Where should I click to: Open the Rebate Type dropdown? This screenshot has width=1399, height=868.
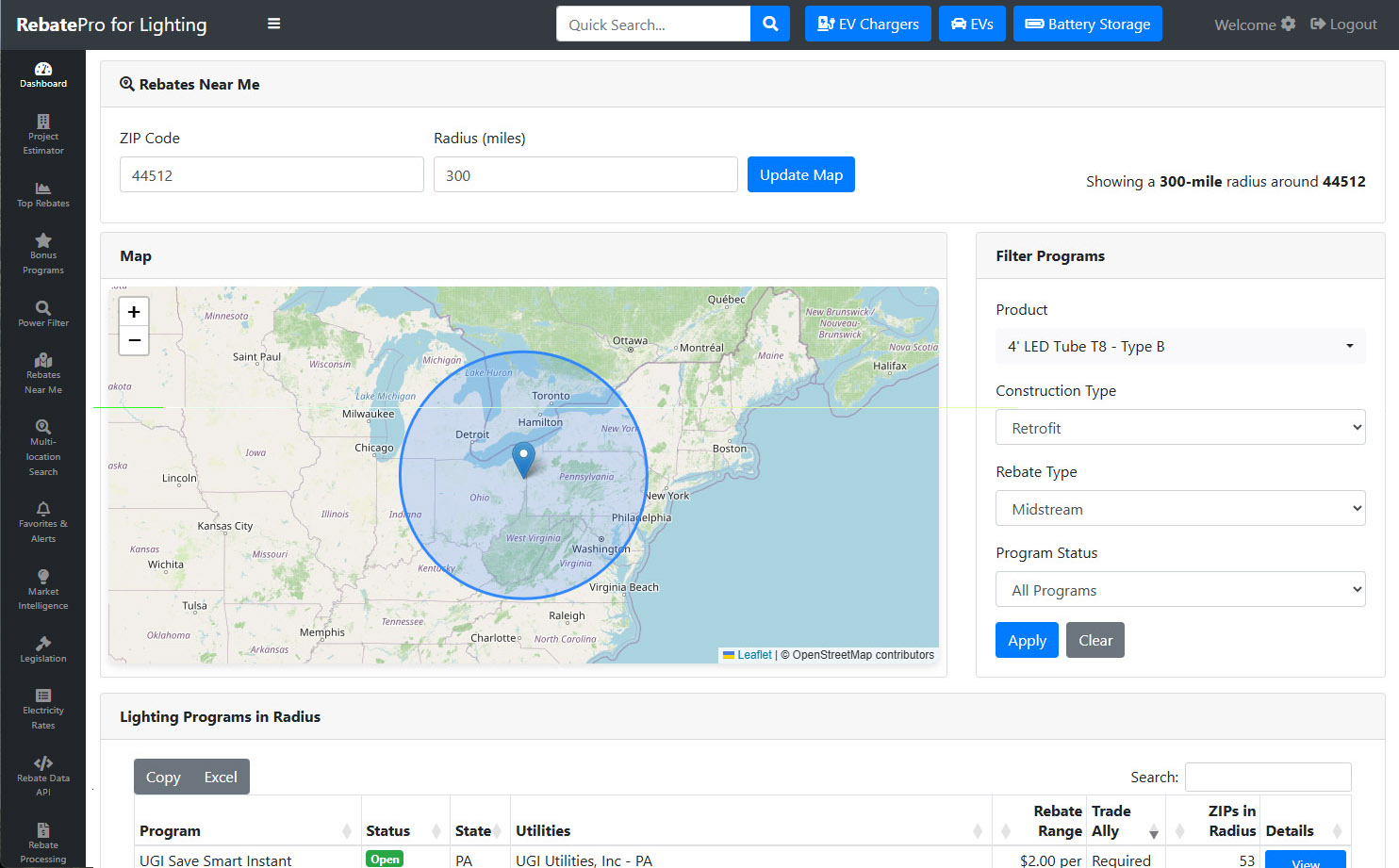point(1180,508)
